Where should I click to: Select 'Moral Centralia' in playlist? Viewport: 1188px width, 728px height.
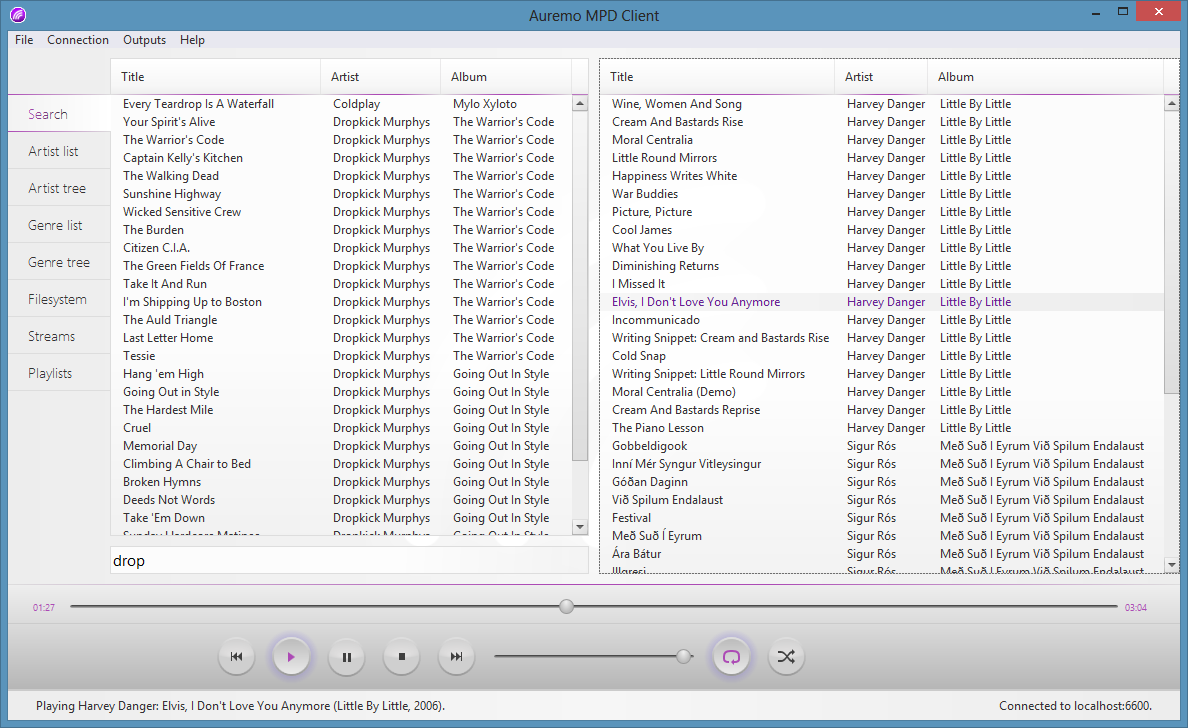[x=883, y=140]
